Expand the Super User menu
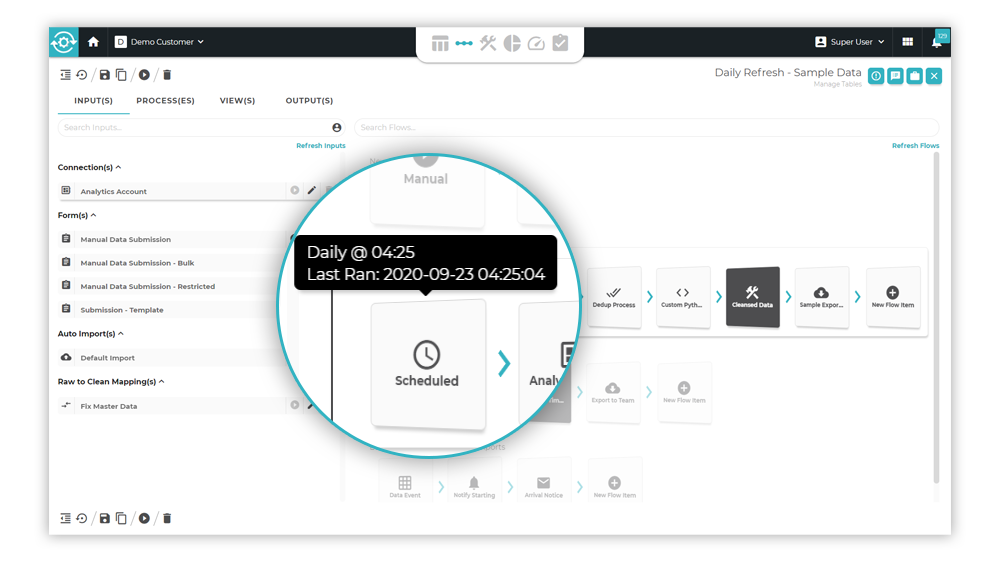Viewport: 1000px width, 562px height. (x=850, y=42)
